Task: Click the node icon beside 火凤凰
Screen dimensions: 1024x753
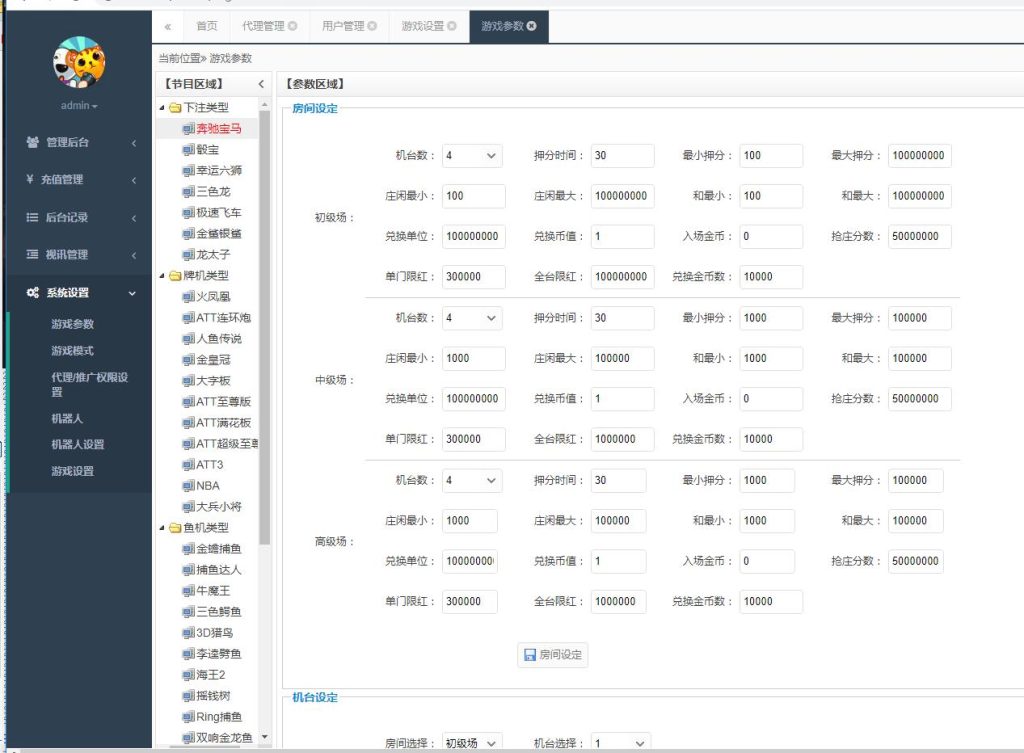Action: 188,296
